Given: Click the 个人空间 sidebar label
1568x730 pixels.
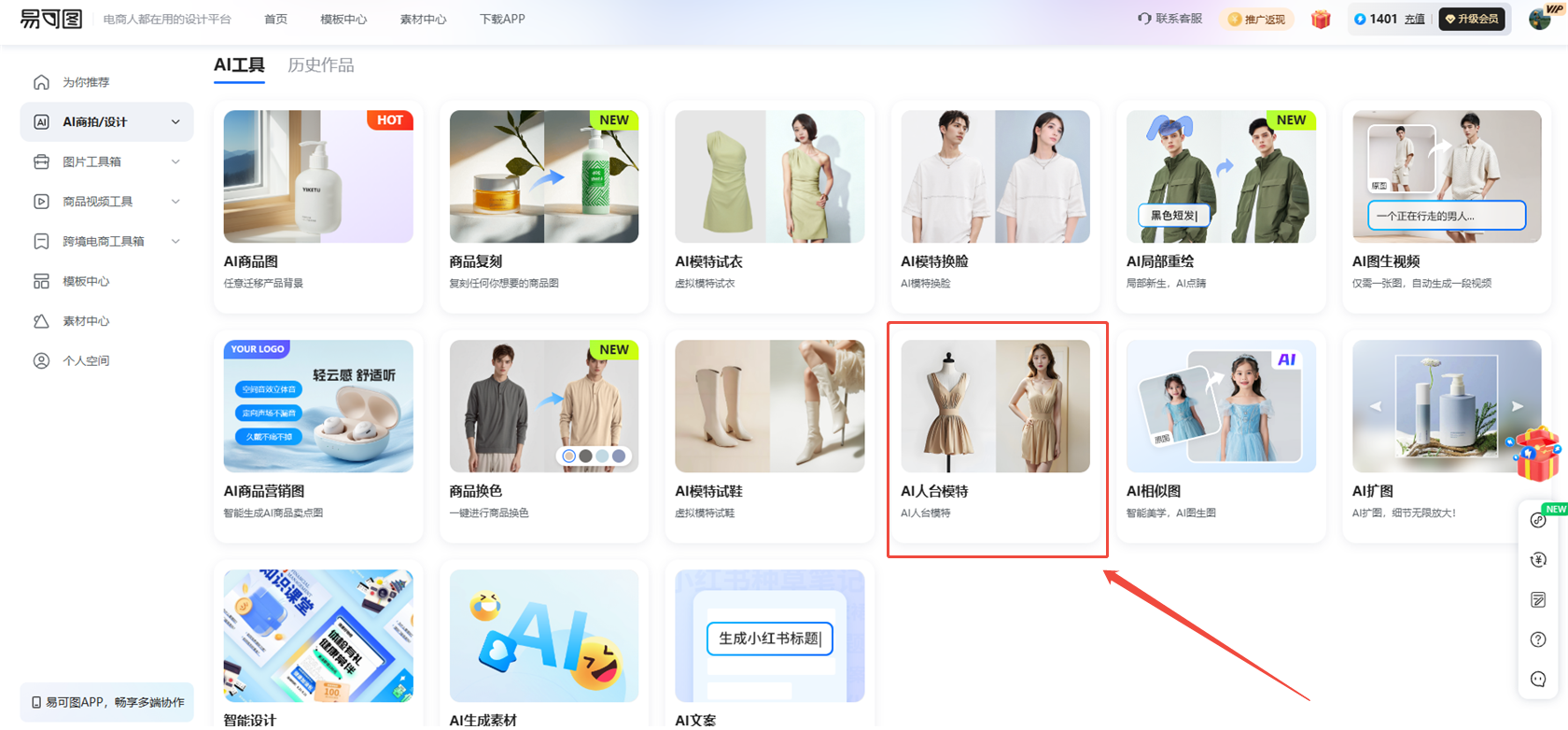Looking at the screenshot, I should pos(86,360).
